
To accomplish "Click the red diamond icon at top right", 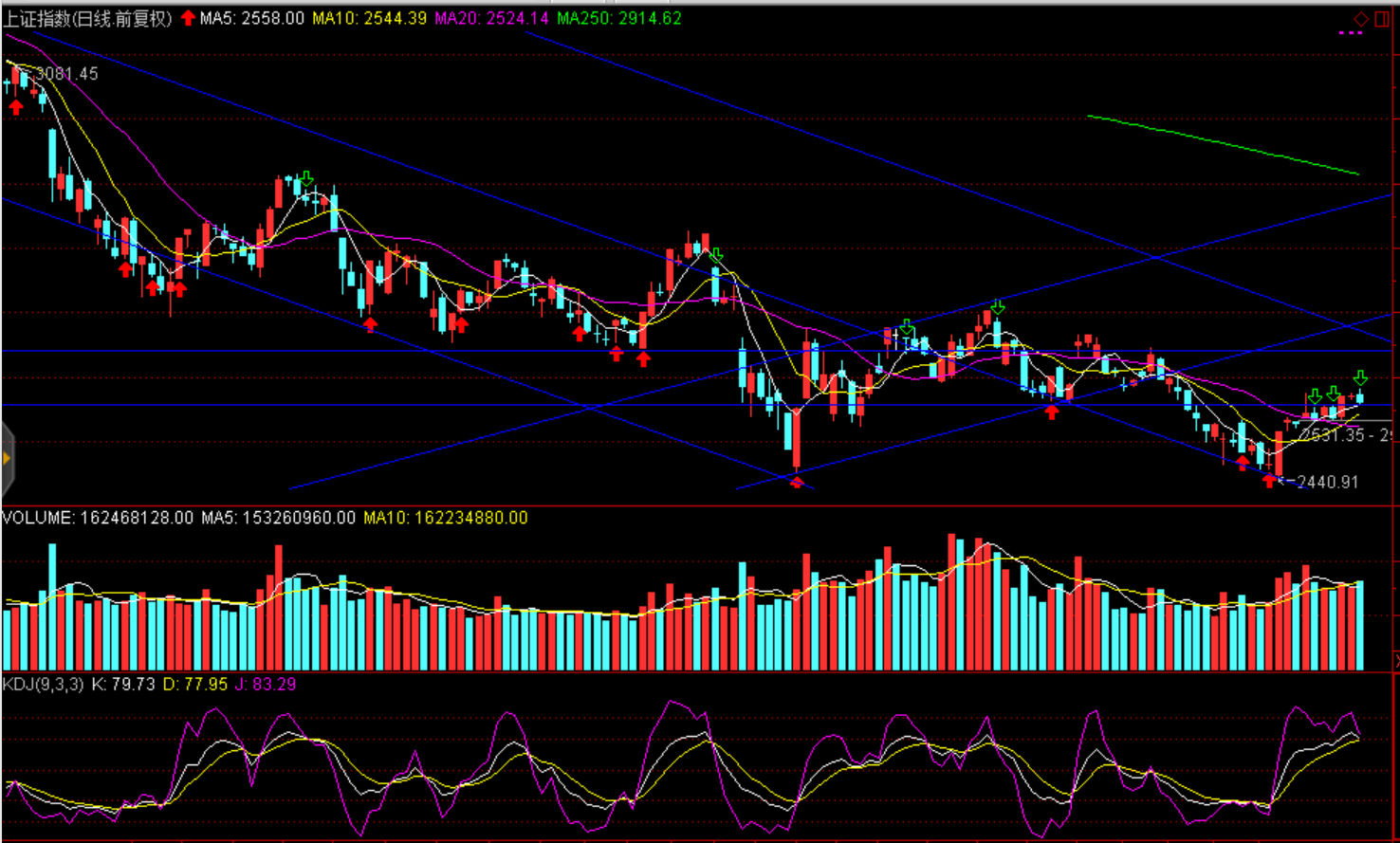I will point(1361,18).
